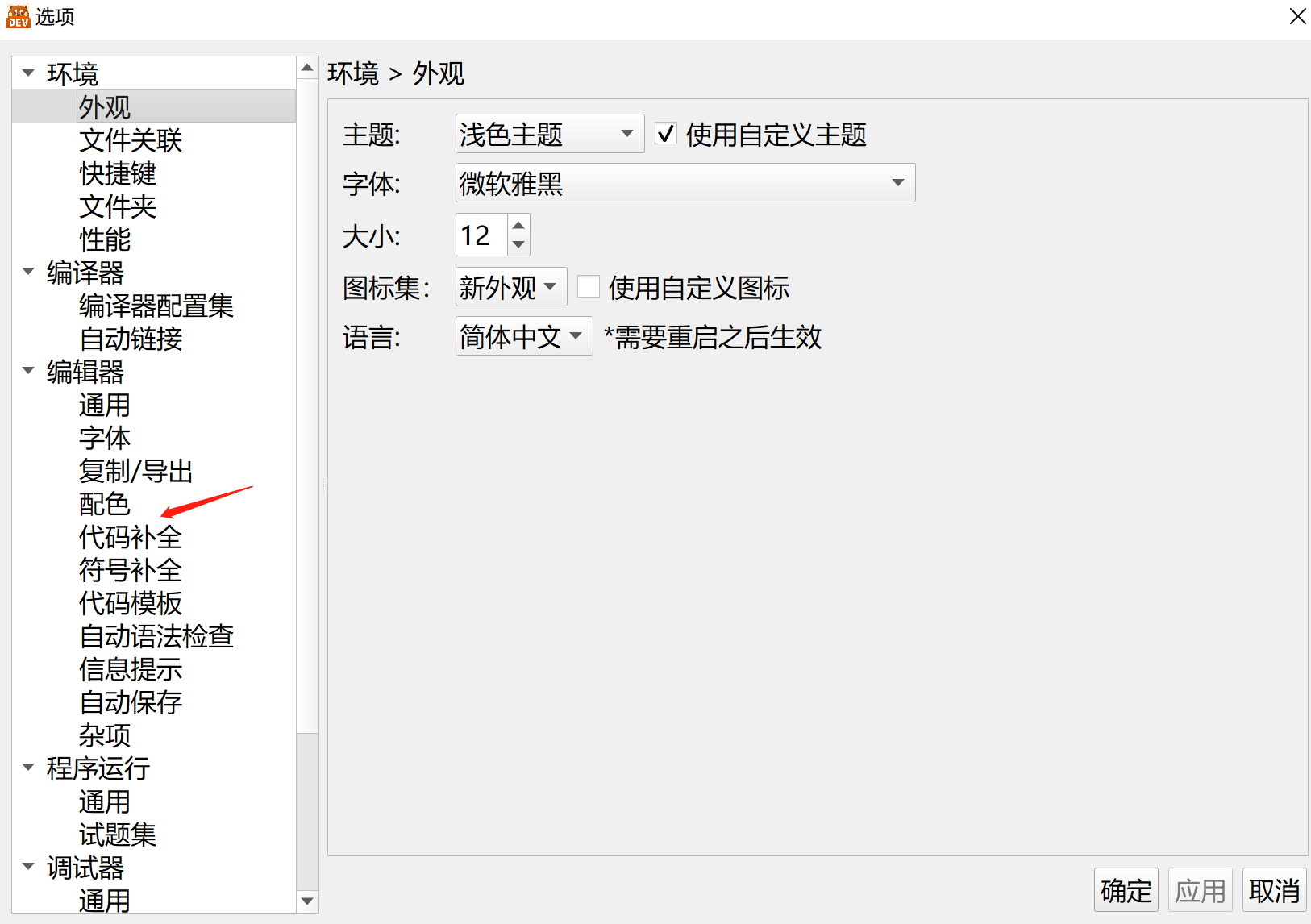Collapse the 调试器 tree node
Screen dimensions: 1311x924
click(28, 867)
